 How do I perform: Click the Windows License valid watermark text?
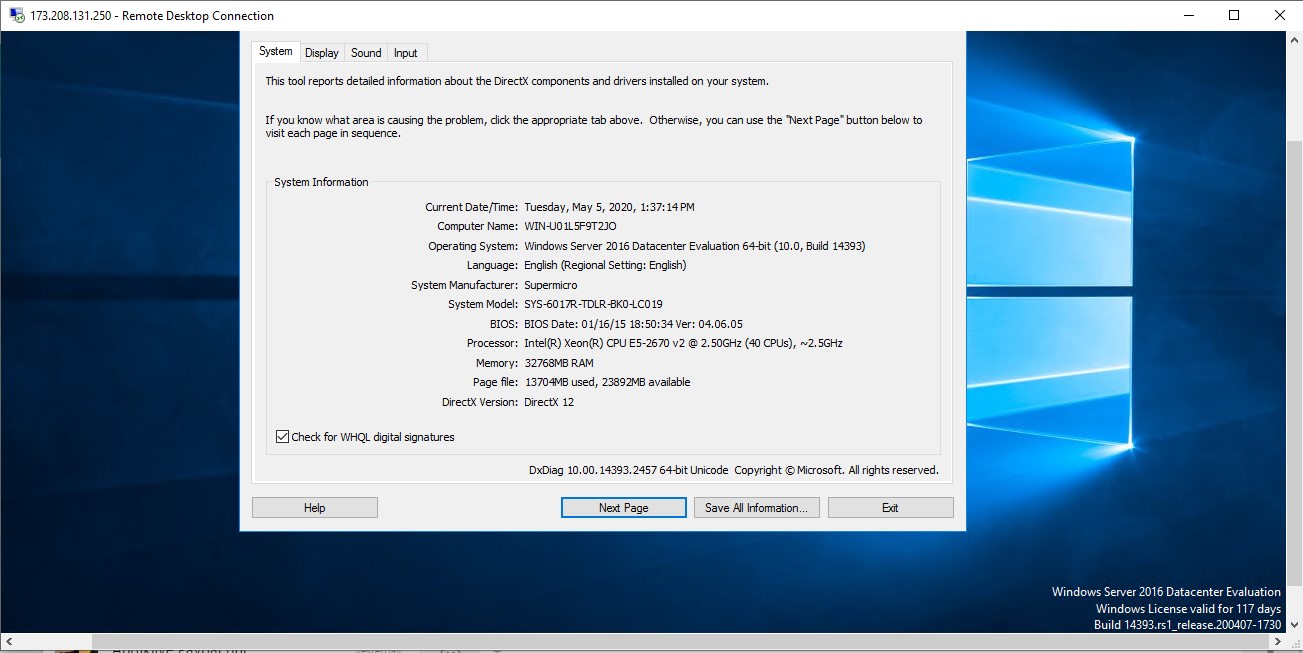click(x=1188, y=609)
